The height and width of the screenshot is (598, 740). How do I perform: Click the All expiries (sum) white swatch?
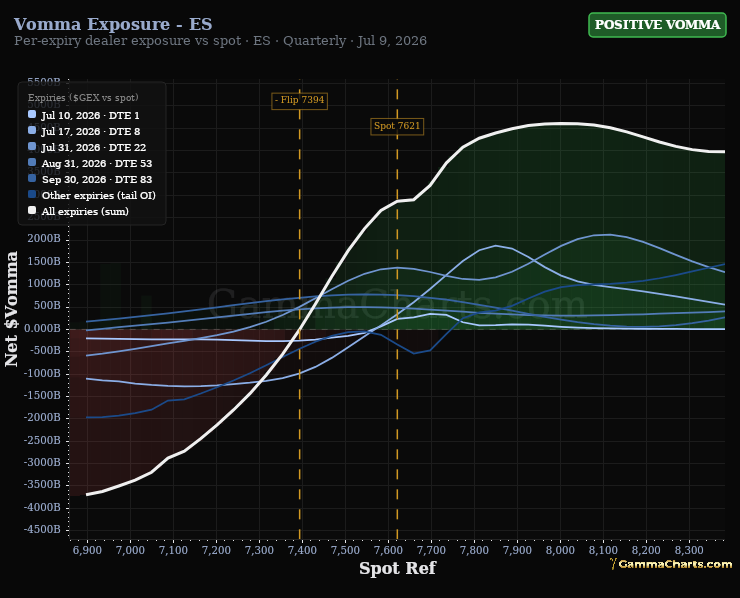pos(32,211)
